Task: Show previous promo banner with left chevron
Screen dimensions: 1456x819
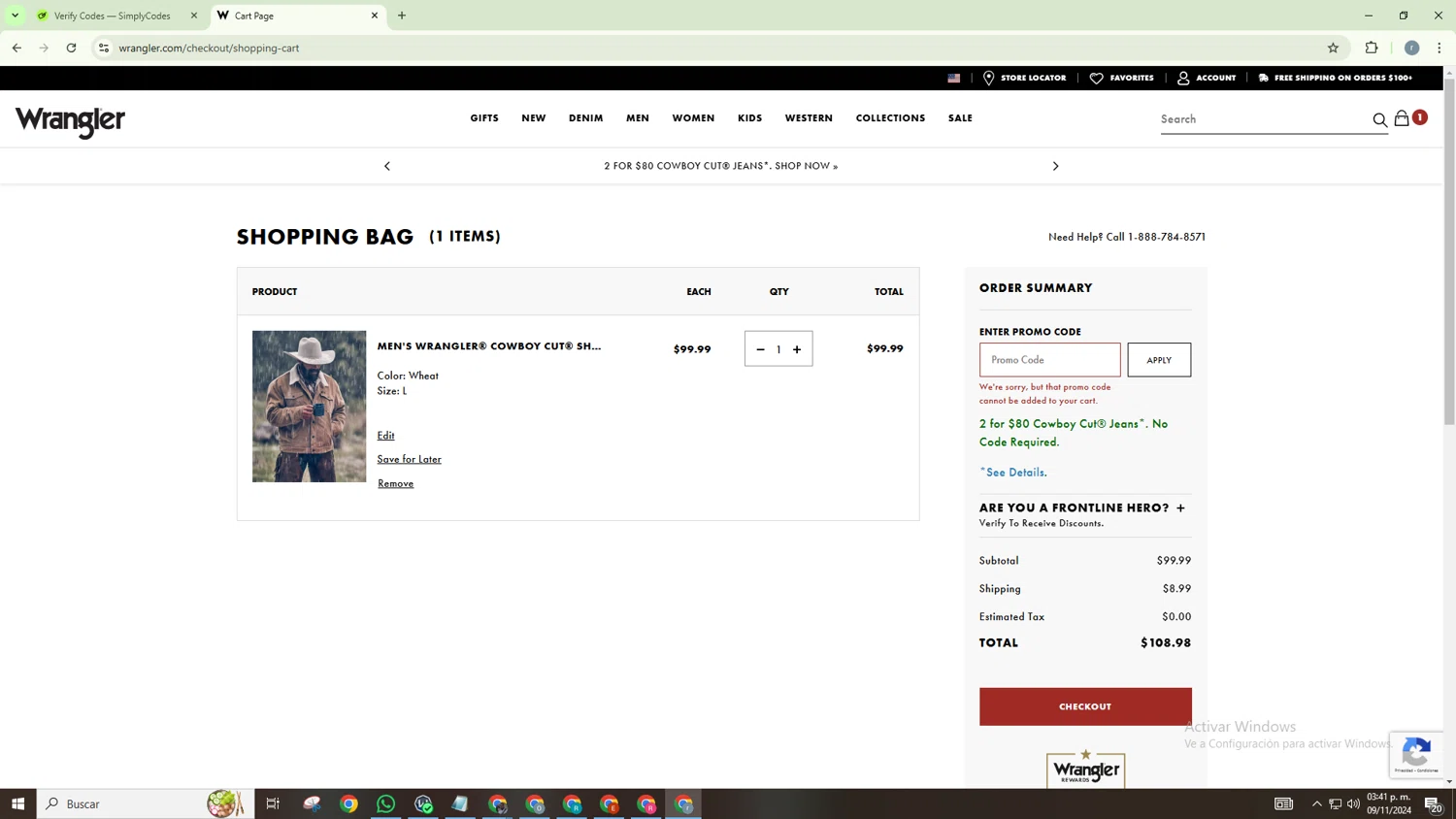Action: (x=387, y=166)
